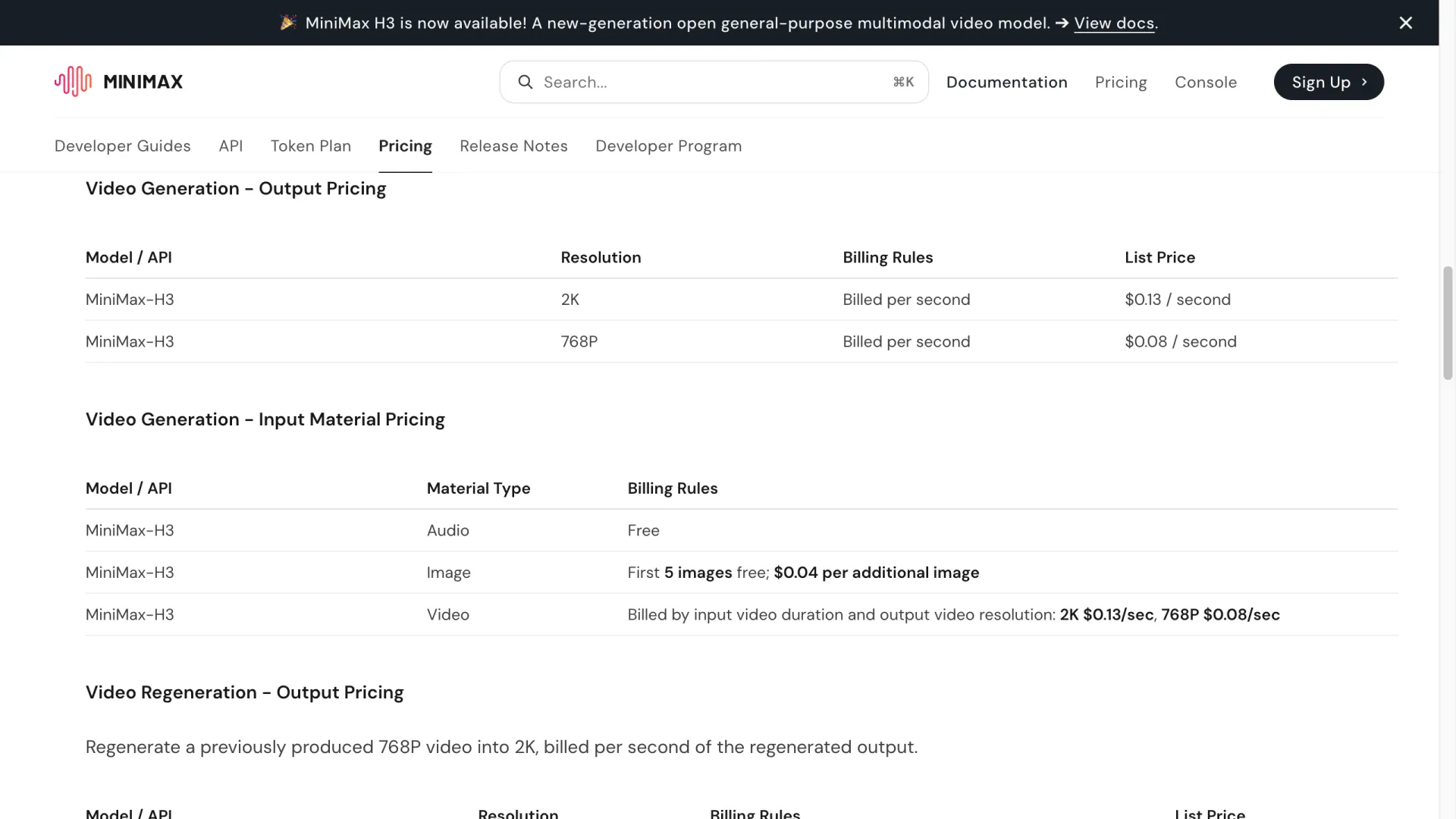Click heading 'Video Generation – Output Pricing'

[x=236, y=188]
